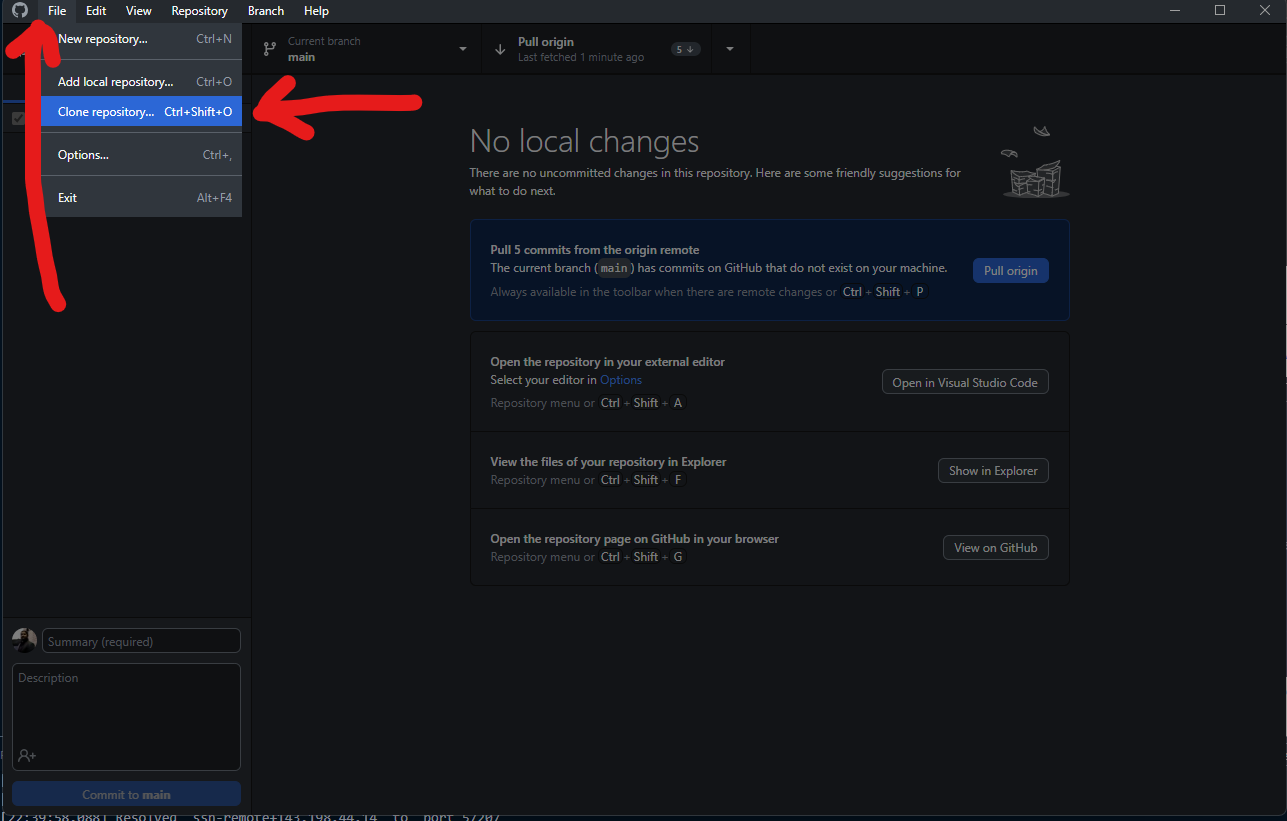The width and height of the screenshot is (1287, 821).
Task: Toggle the partially hidden changes checkbox
Action: tap(18, 118)
